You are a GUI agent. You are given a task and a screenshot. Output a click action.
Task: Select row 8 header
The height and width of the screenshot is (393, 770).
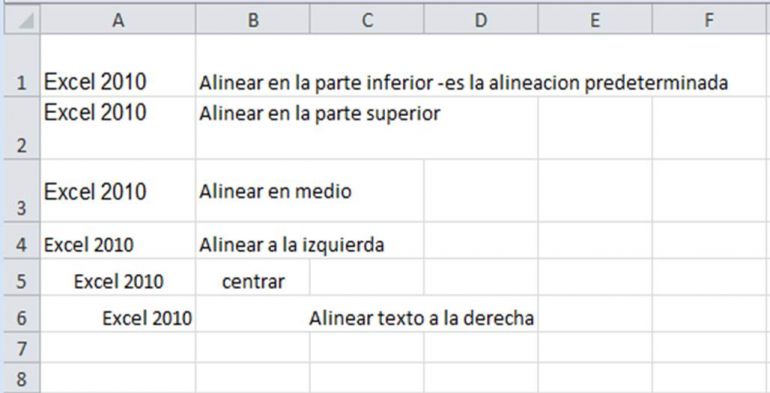pyautogui.click(x=22, y=378)
